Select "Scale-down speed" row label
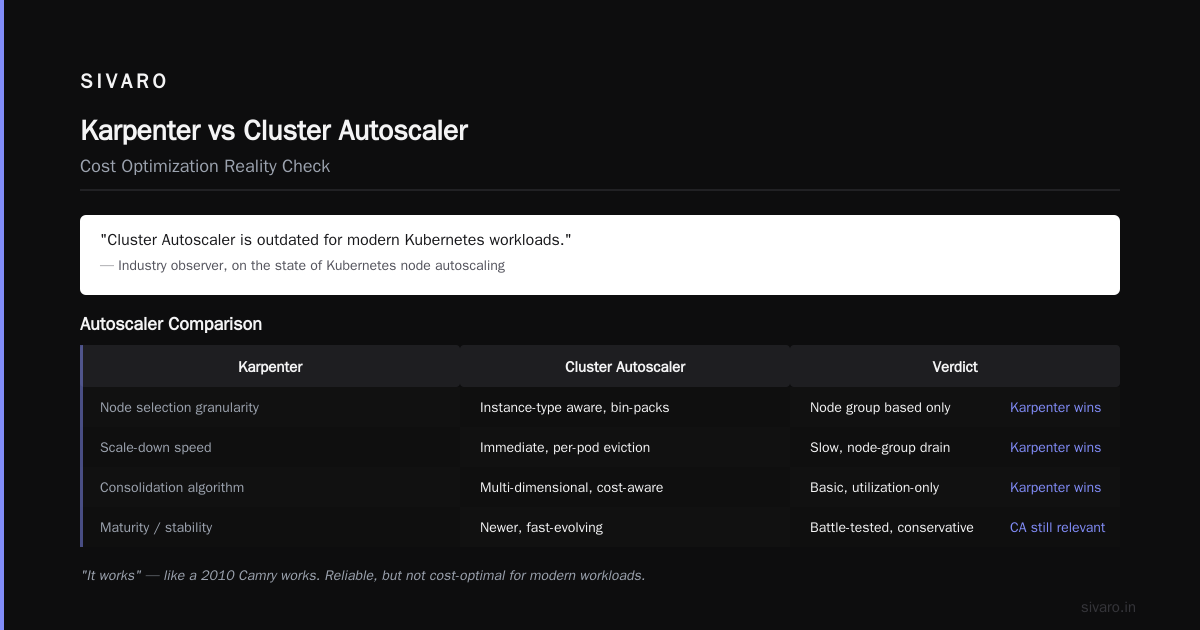Image resolution: width=1200 pixels, height=630 pixels. [x=156, y=447]
